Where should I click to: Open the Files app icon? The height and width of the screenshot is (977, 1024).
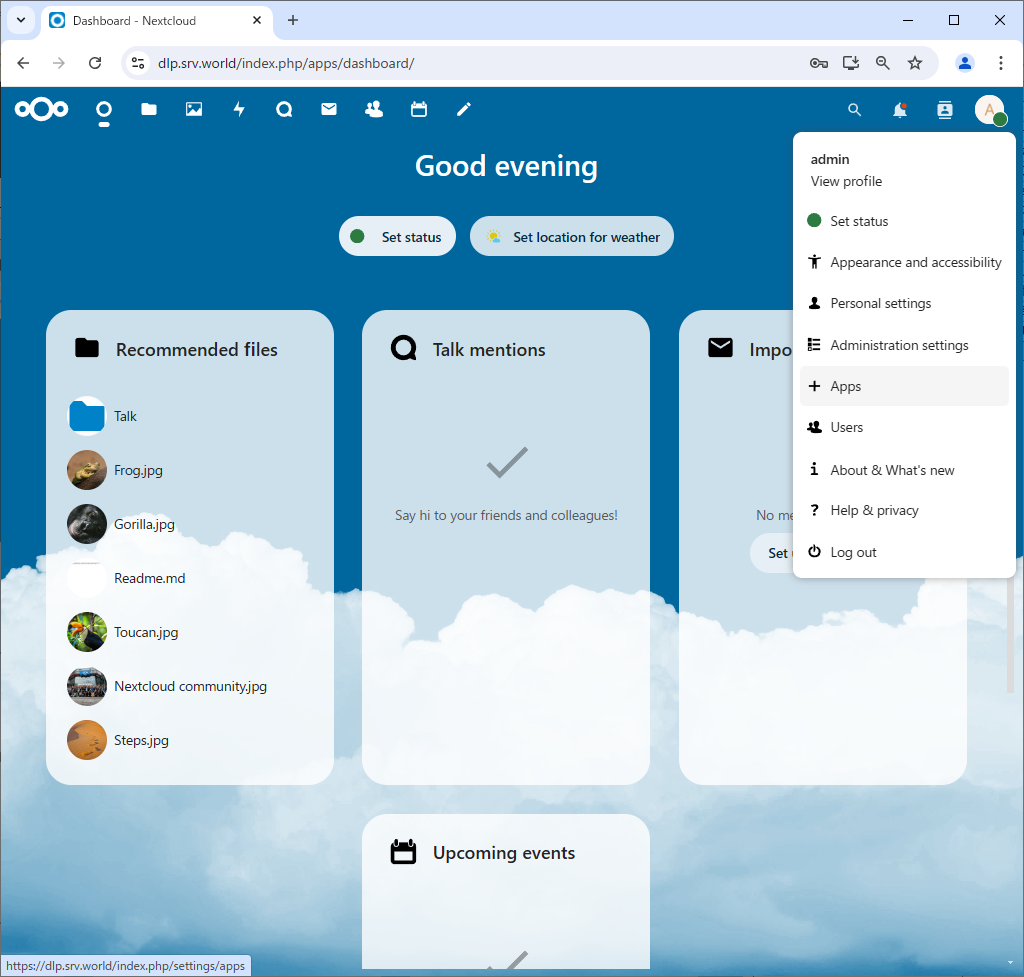tap(149, 110)
